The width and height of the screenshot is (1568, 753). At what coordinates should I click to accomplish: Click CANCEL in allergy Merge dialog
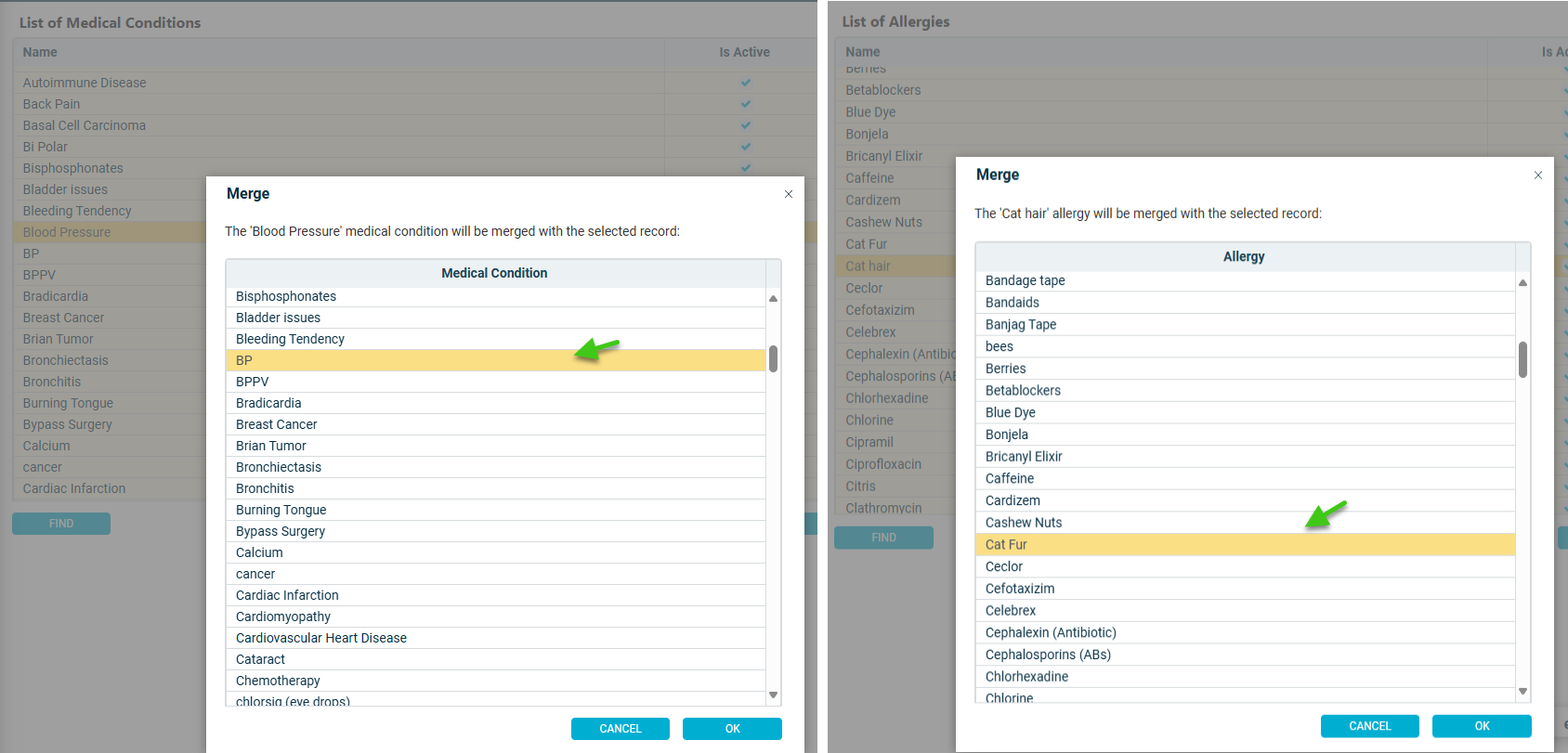tap(1370, 726)
